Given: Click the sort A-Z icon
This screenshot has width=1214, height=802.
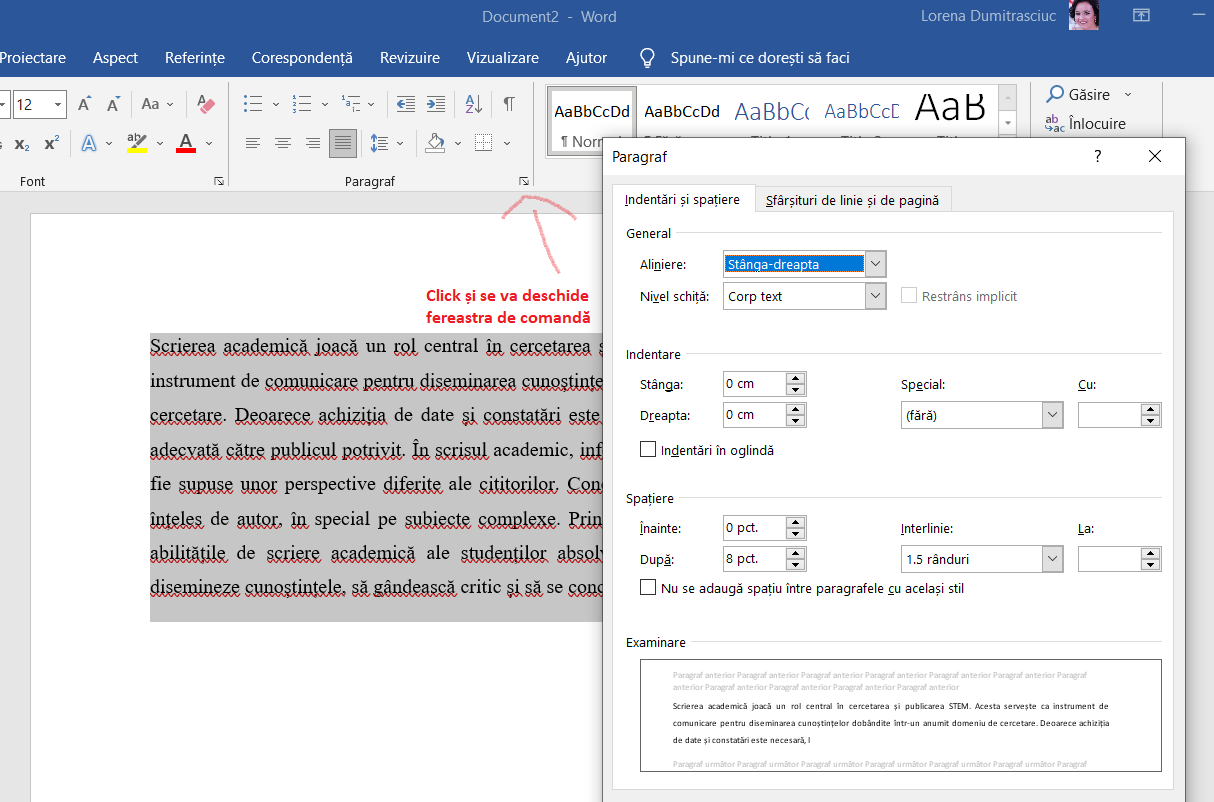Looking at the screenshot, I should 474,104.
